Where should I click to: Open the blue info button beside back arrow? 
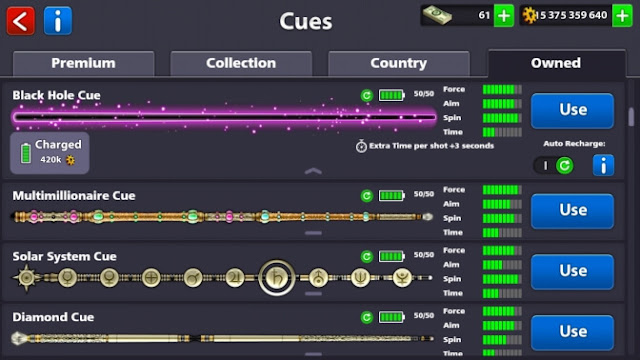58,20
